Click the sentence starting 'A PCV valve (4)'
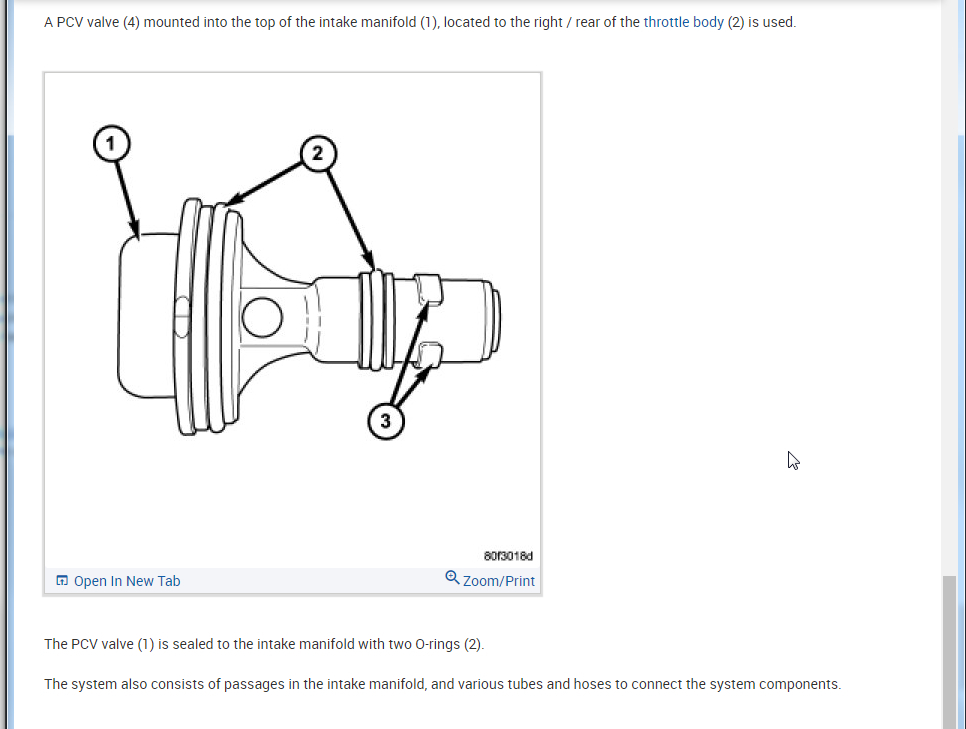Viewport: 966px width, 729px height. [x=420, y=22]
